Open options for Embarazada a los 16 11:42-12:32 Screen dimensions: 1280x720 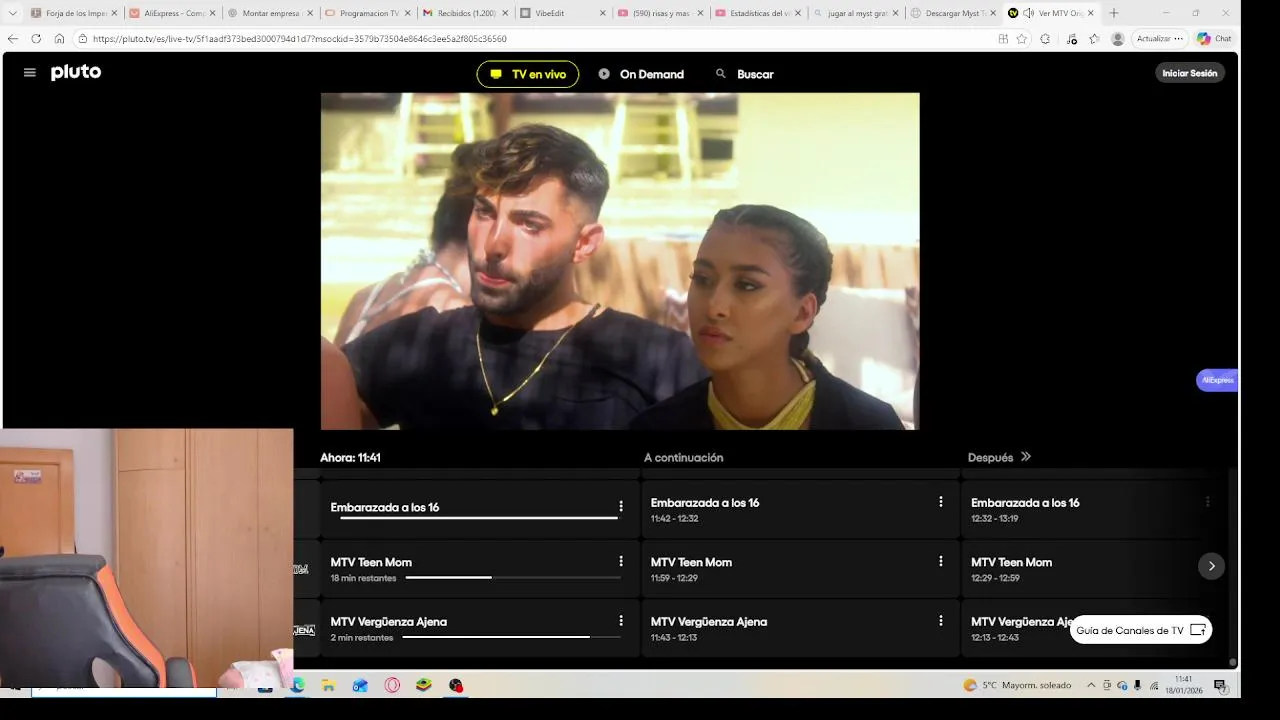point(940,502)
